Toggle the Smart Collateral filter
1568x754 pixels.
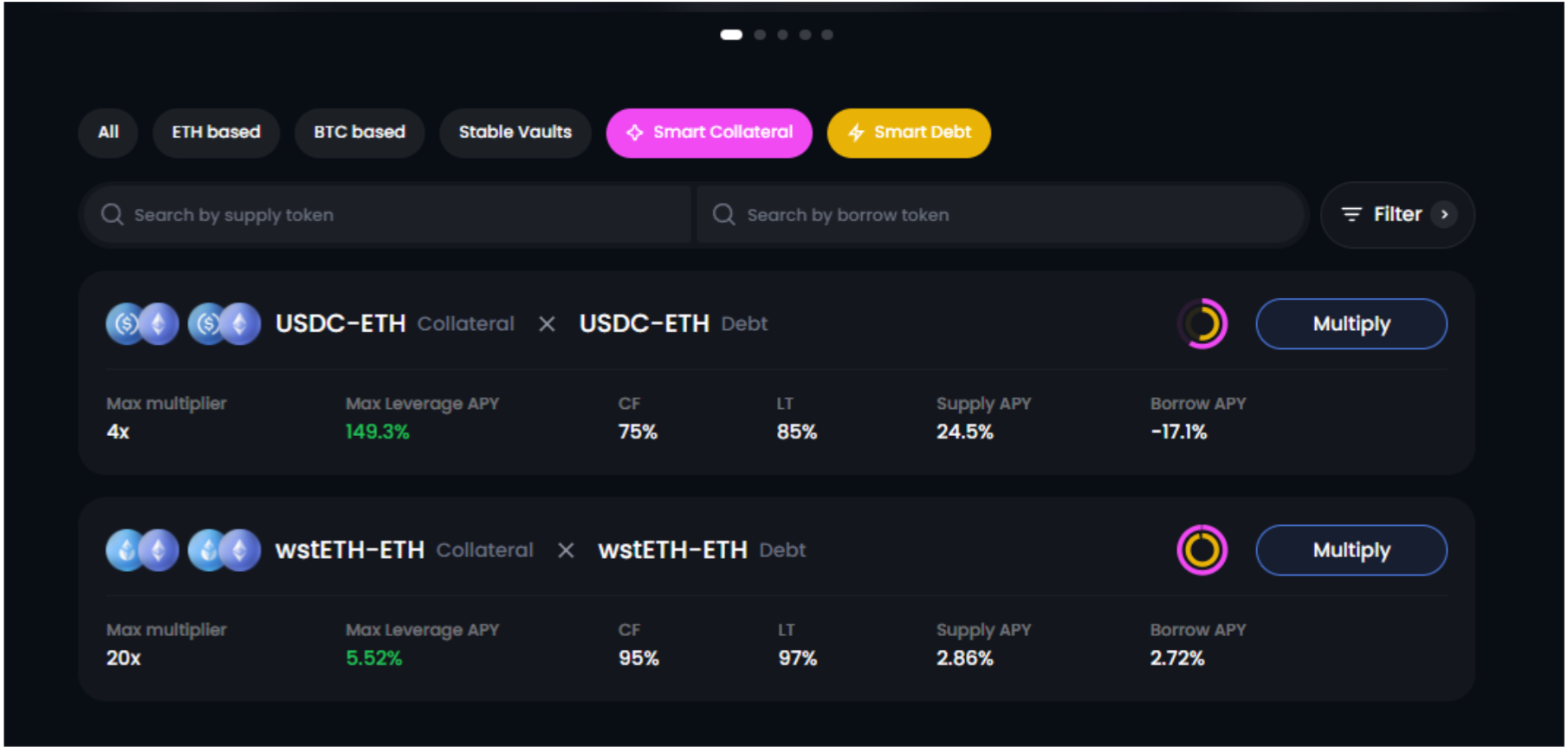(709, 133)
